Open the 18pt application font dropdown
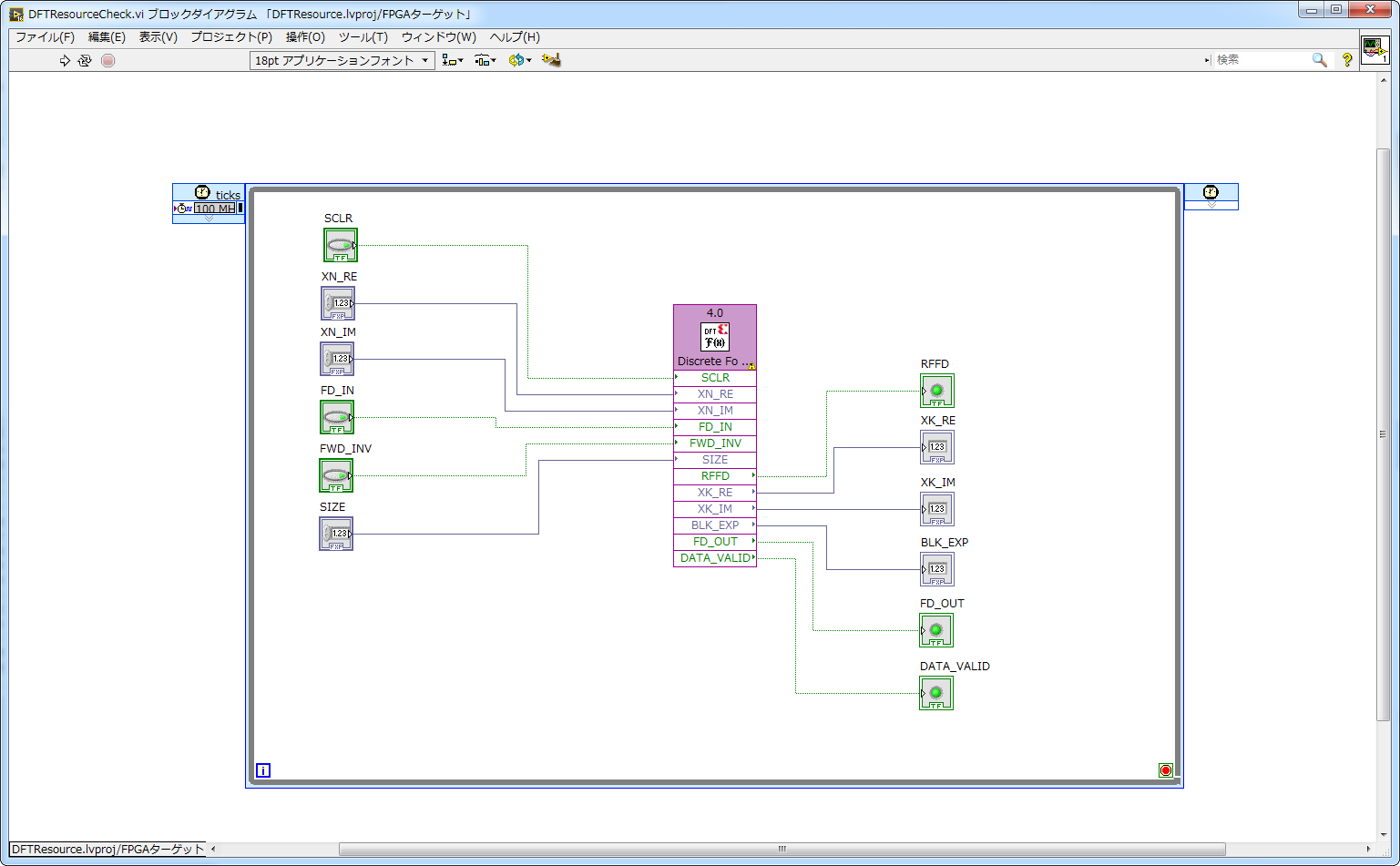The height and width of the screenshot is (866, 1400). pyautogui.click(x=342, y=60)
